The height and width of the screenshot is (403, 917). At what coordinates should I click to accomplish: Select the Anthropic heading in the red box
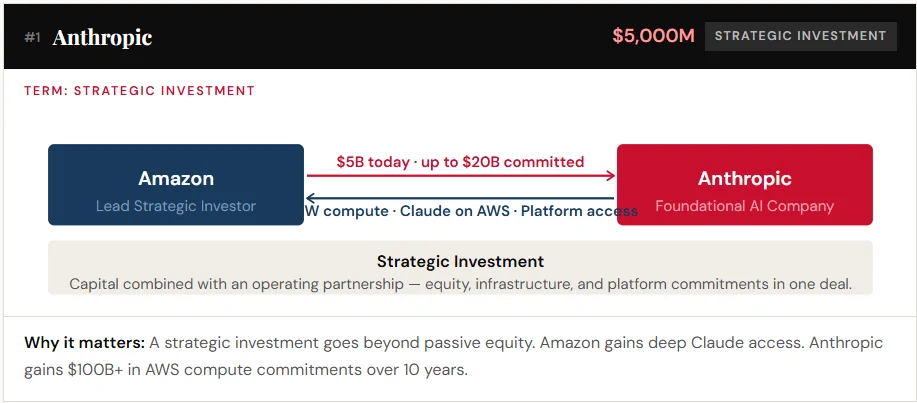[744, 179]
